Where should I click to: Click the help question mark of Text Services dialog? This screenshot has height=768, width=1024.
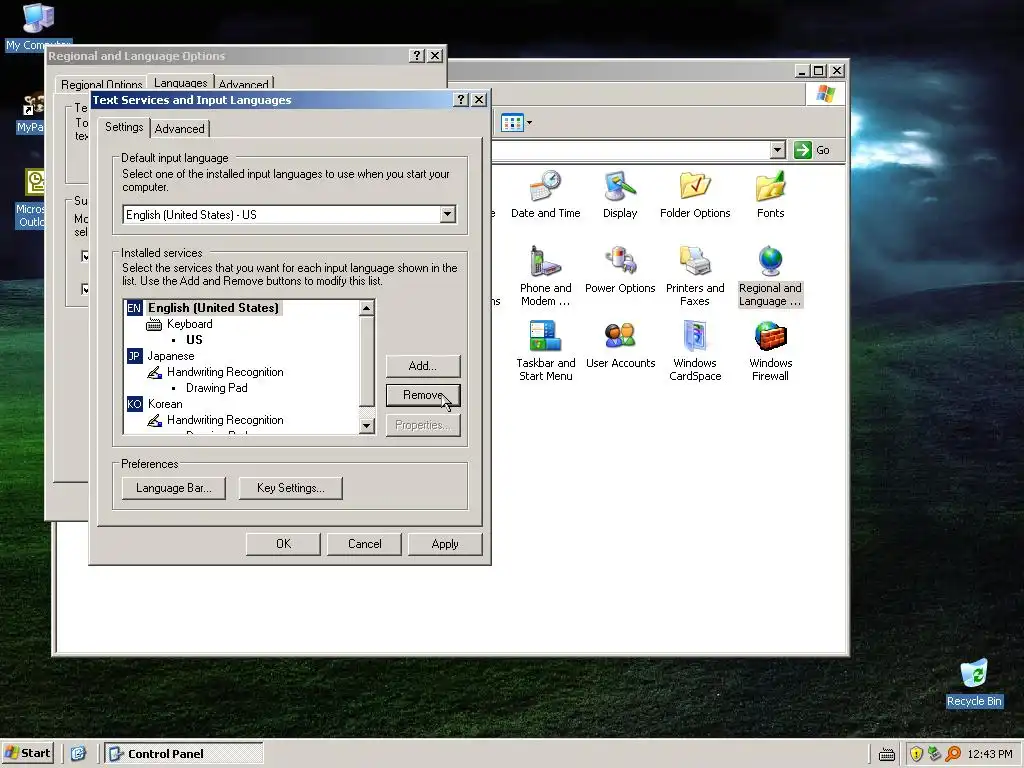[461, 99]
